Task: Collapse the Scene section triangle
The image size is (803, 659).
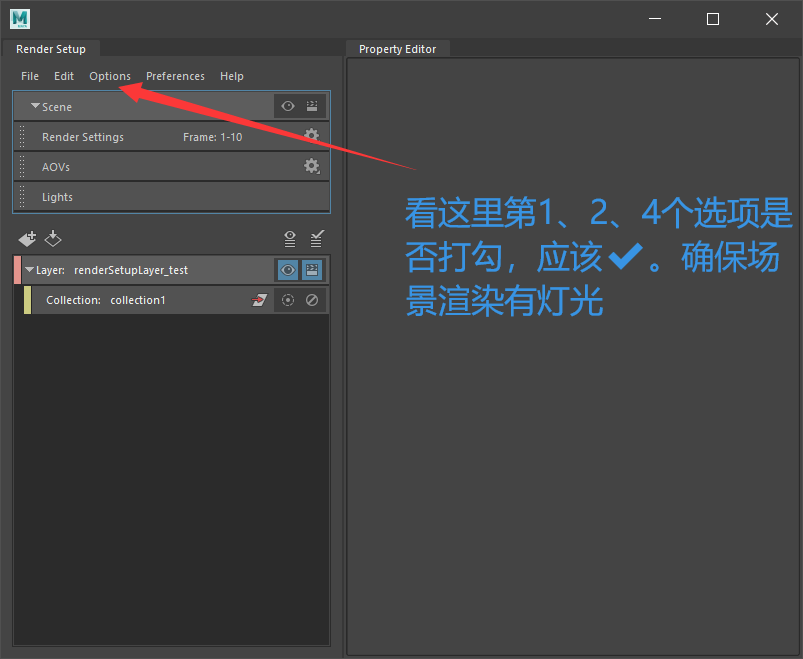Action: (x=35, y=106)
